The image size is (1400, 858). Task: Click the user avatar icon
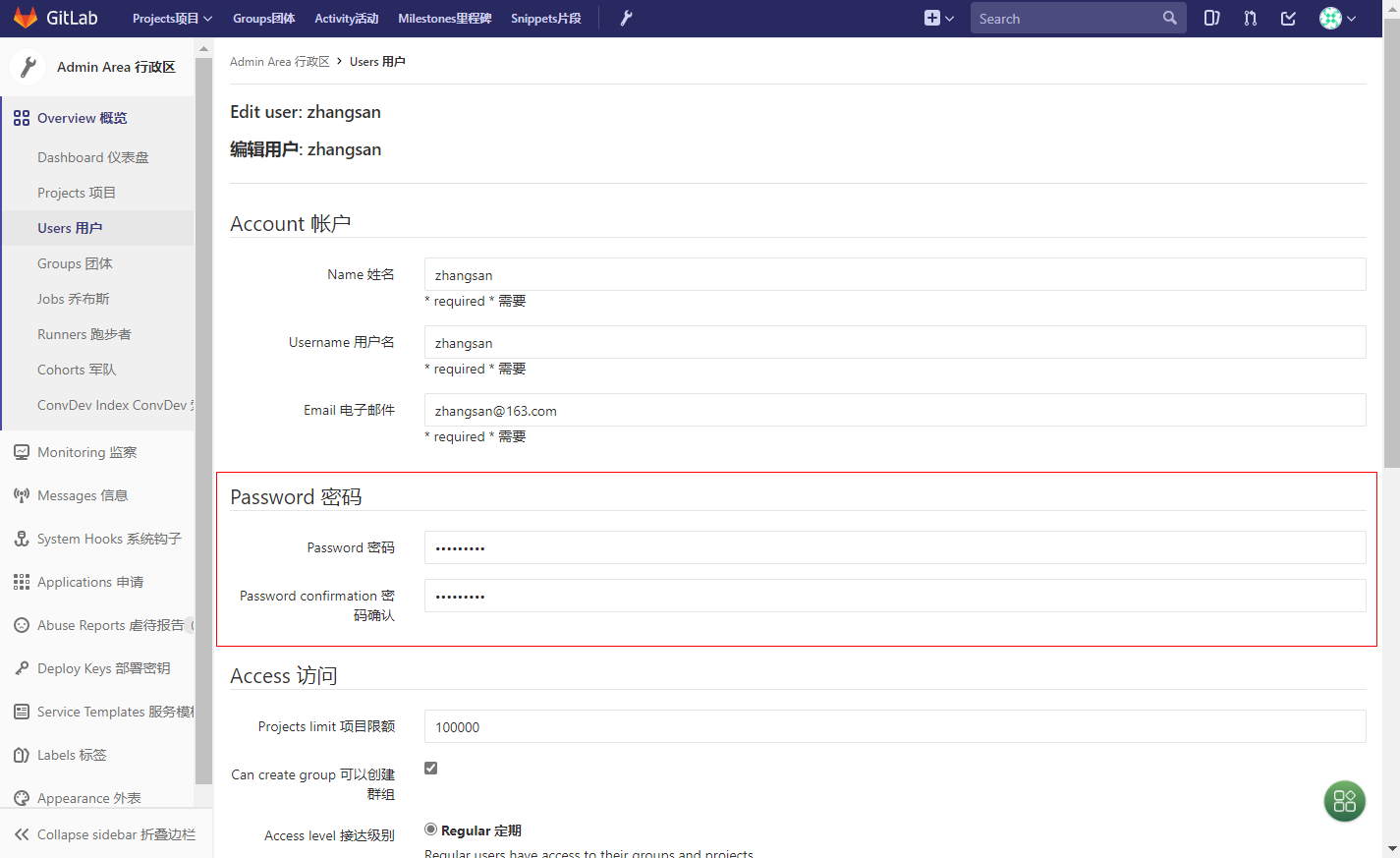(x=1330, y=18)
